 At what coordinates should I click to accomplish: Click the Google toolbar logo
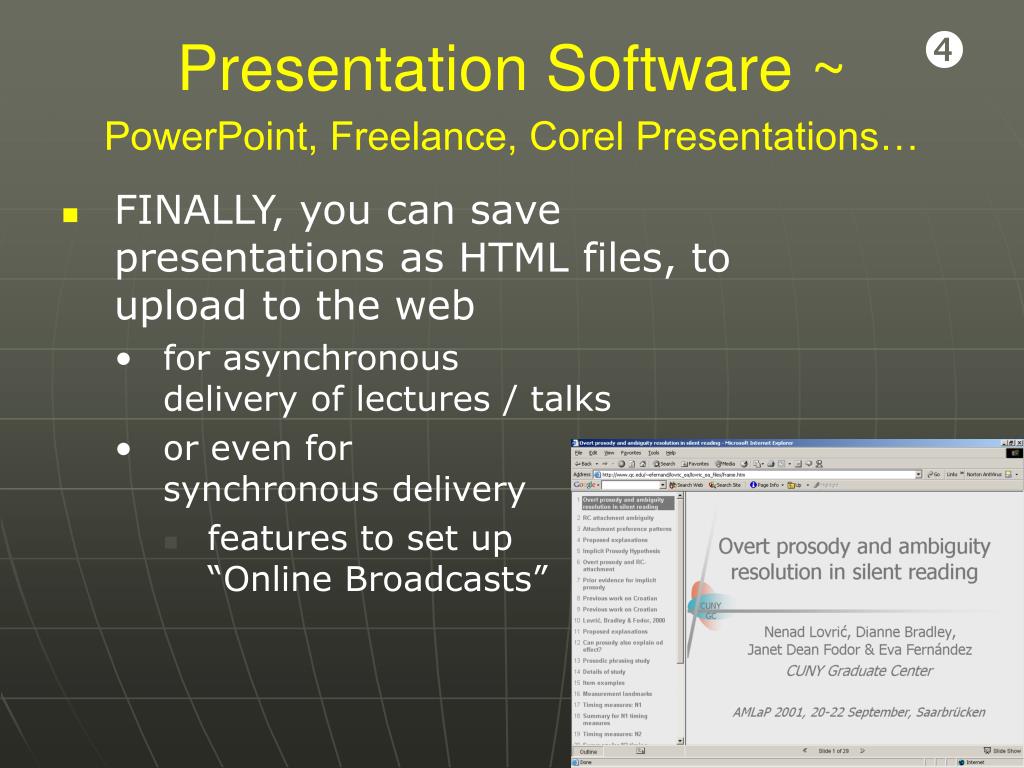pyautogui.click(x=584, y=485)
